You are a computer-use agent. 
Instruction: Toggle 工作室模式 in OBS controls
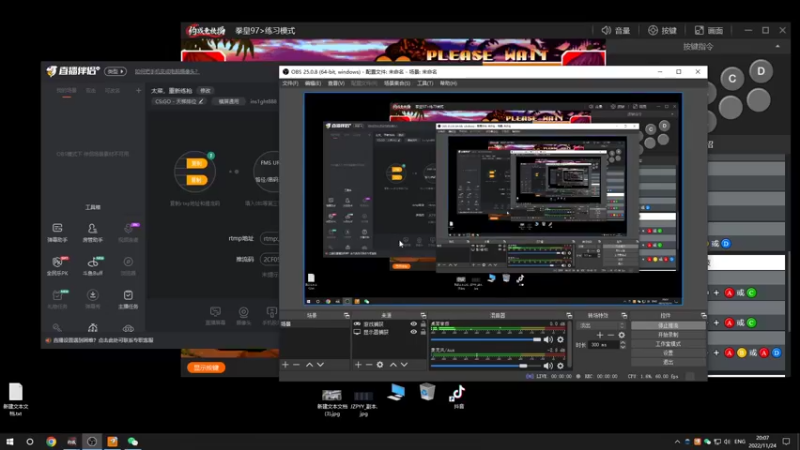pos(668,344)
